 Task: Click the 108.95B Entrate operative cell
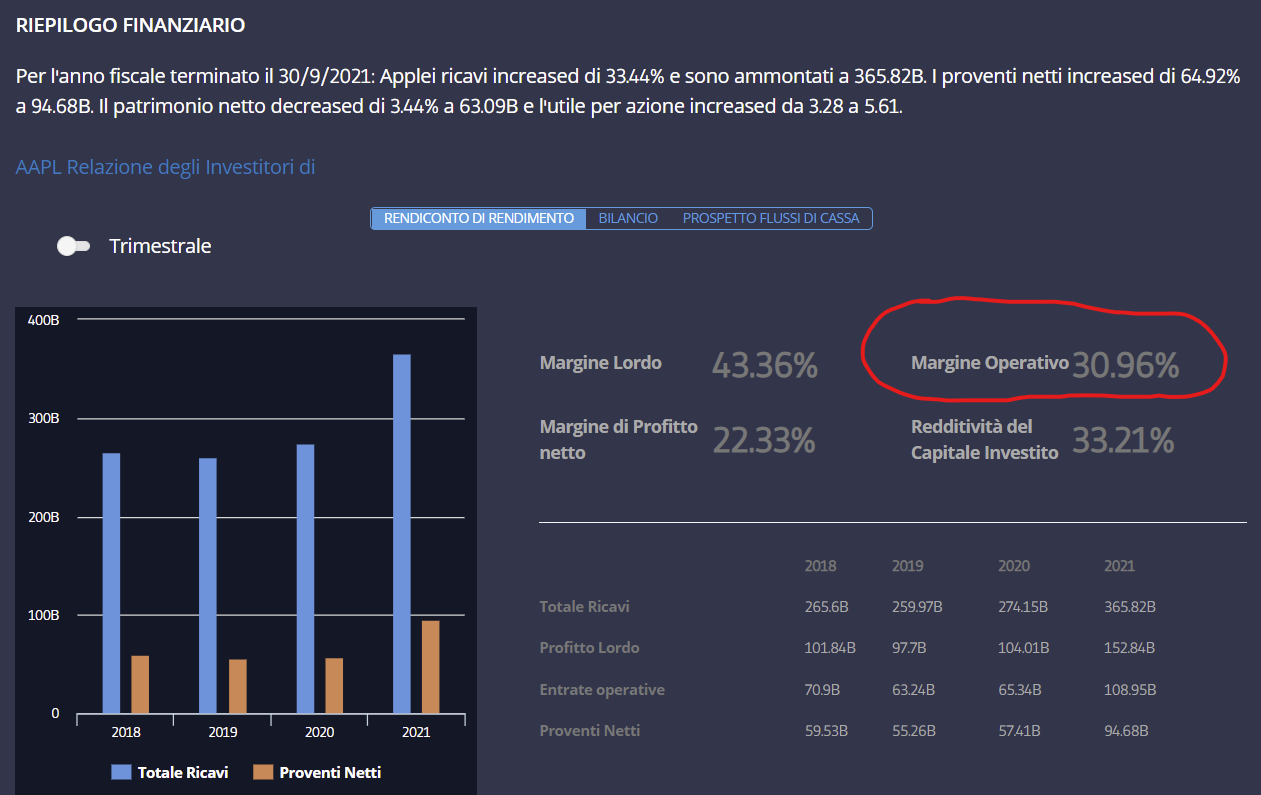tap(1130, 690)
